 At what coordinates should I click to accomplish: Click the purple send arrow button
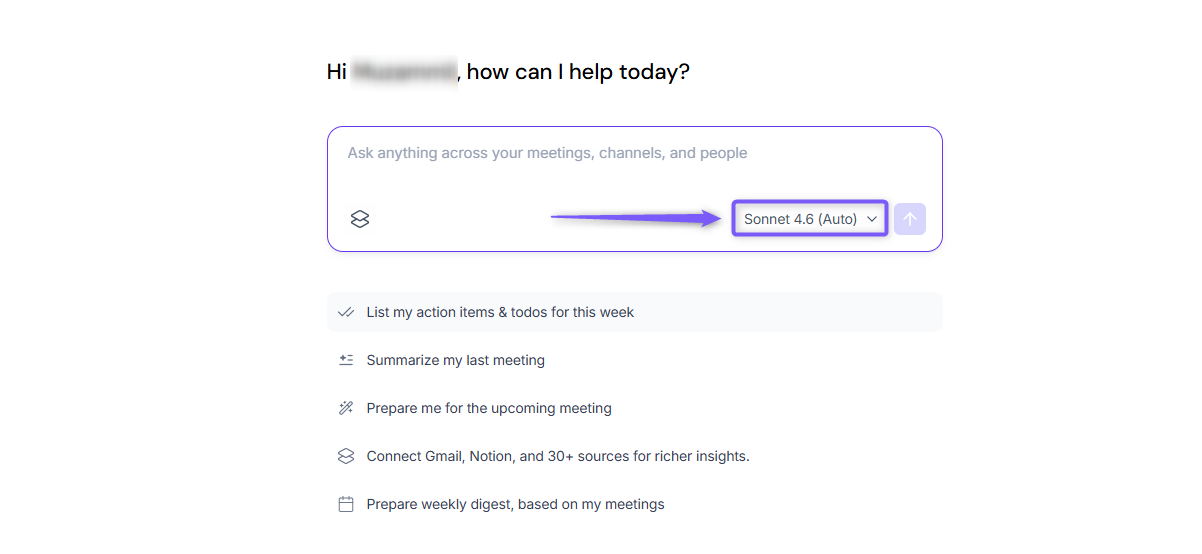pos(910,219)
